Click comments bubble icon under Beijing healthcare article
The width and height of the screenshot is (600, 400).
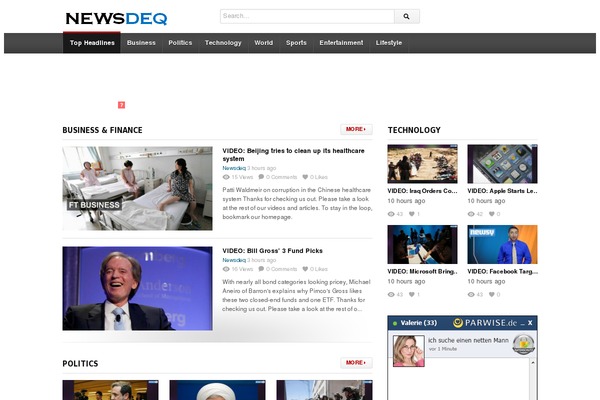pyautogui.click(x=261, y=177)
